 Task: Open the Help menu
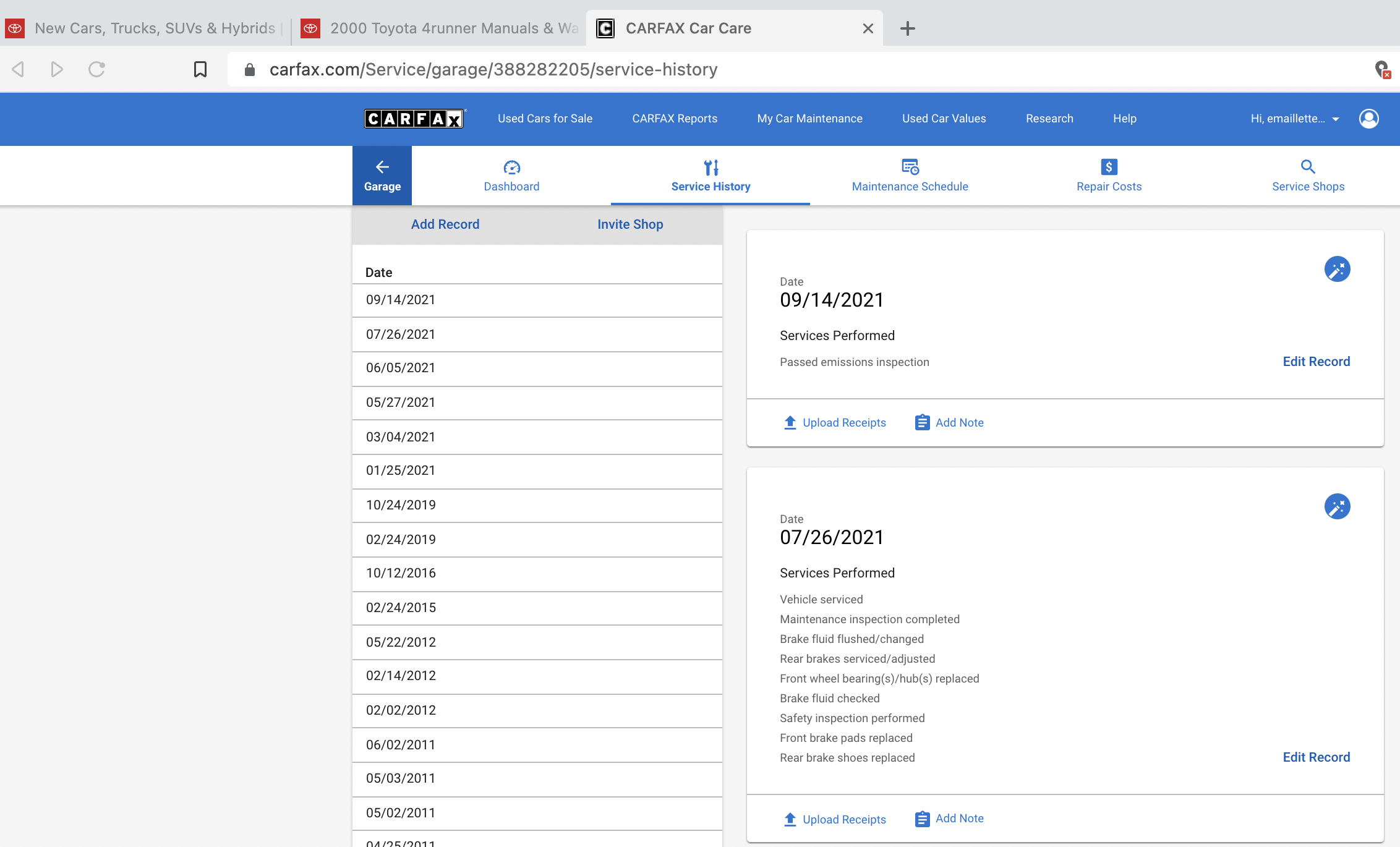pyautogui.click(x=1125, y=119)
